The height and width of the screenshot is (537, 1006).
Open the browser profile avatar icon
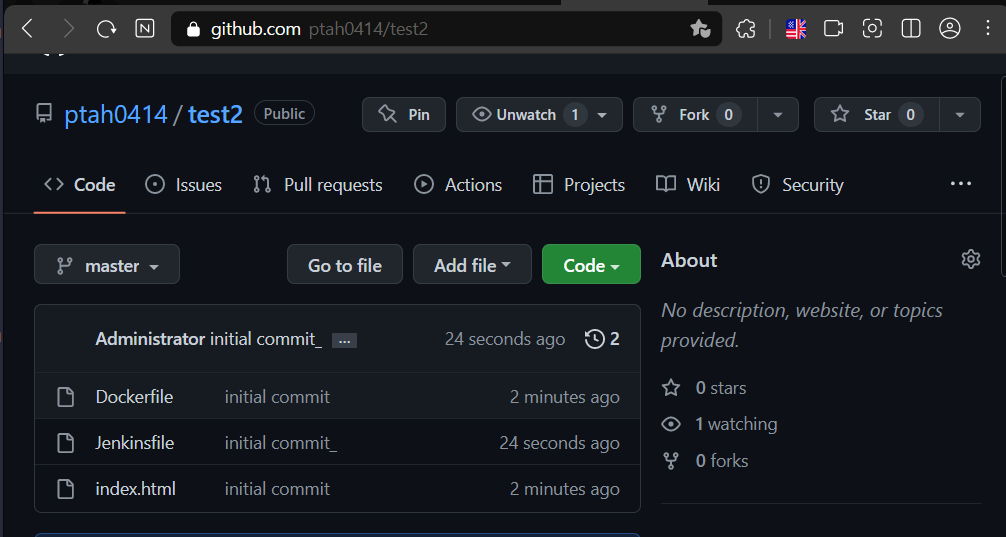pos(950,28)
